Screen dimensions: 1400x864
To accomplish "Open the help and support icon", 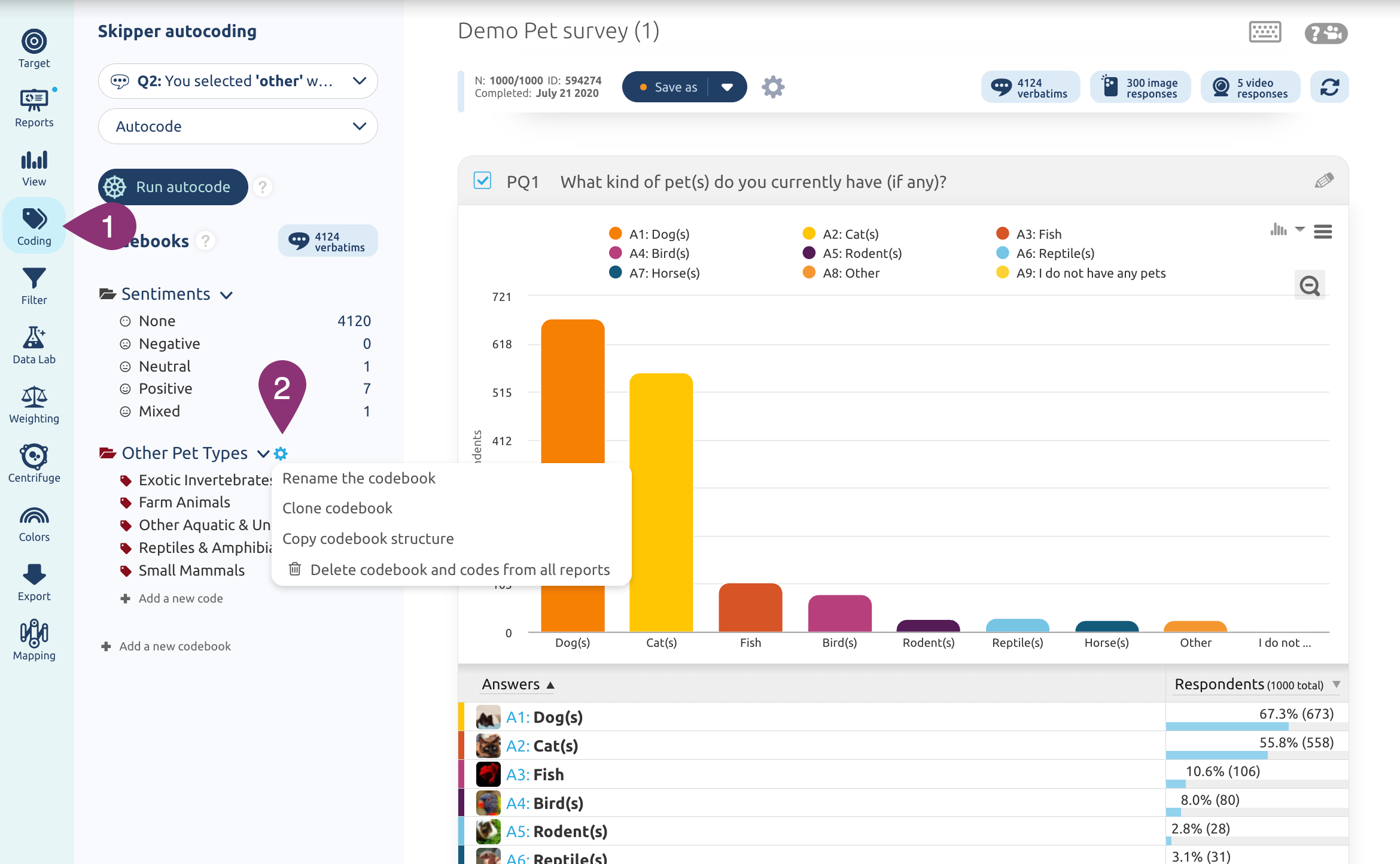I will 1326,33.
